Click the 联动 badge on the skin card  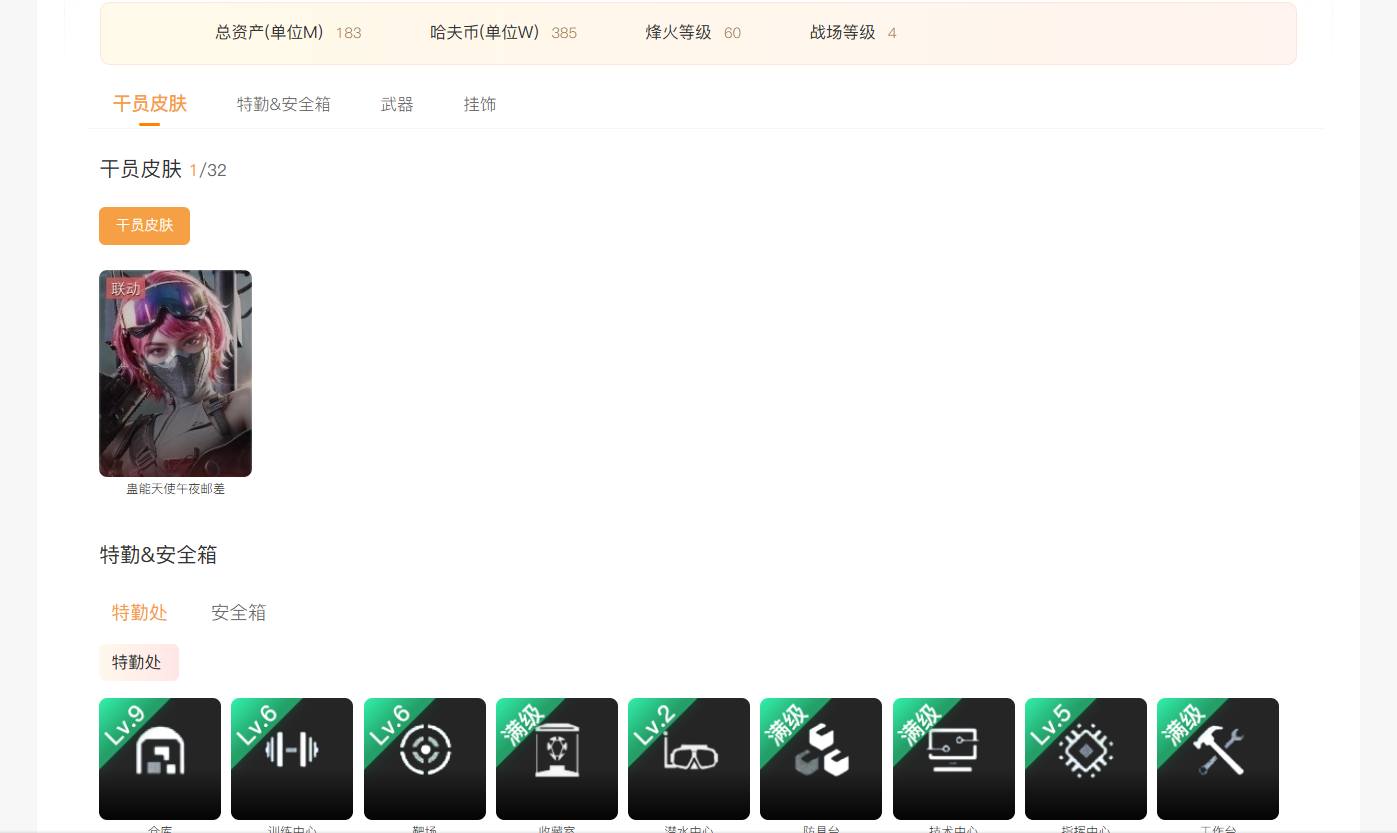coord(126,289)
